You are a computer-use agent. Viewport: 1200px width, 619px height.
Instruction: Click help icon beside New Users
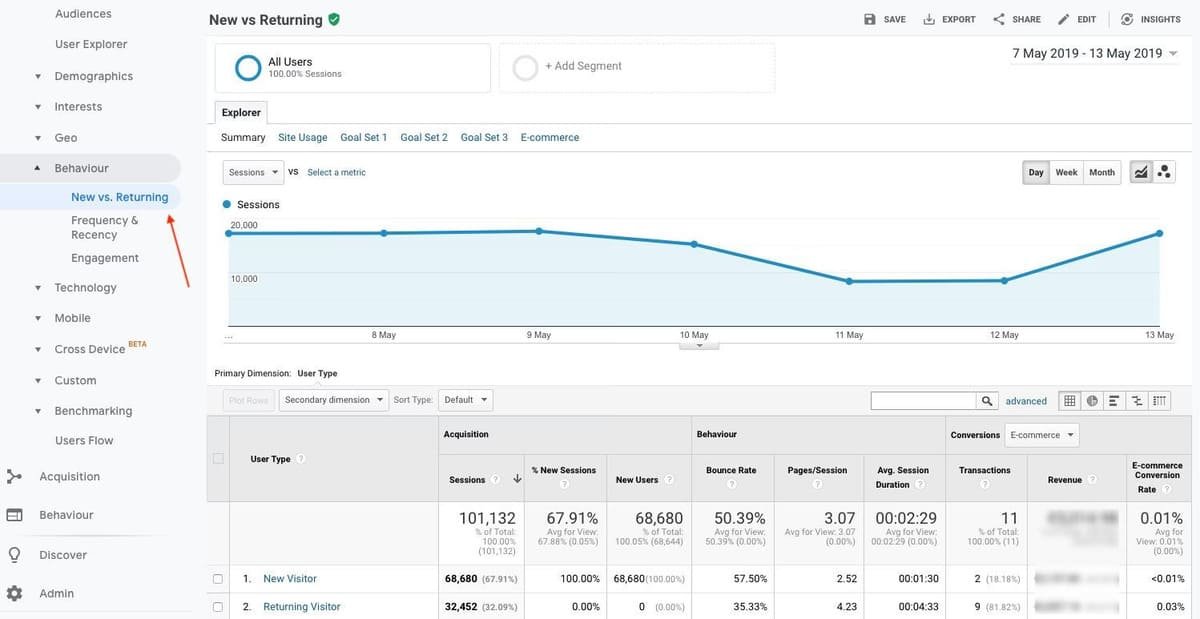pyautogui.click(x=669, y=480)
